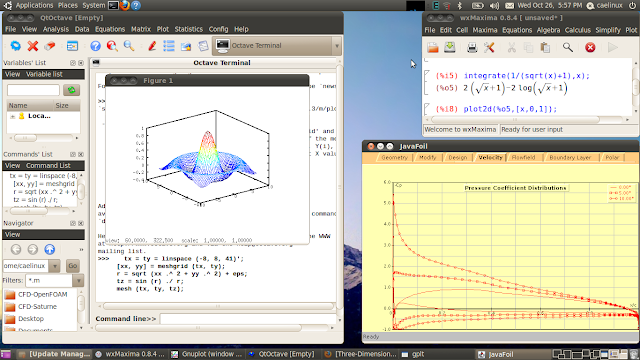This screenshot has width=640, height=360.
Task: Switch to the JavaFoil Polar tab
Action: coord(612,158)
